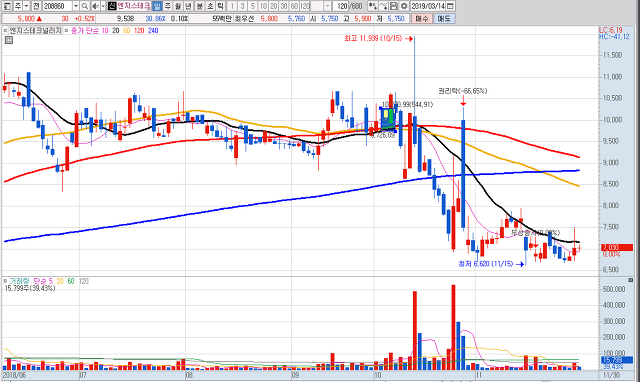This screenshot has width=640, height=382.
Task: Choose the 10 interval button
Action: [x=263, y=6]
